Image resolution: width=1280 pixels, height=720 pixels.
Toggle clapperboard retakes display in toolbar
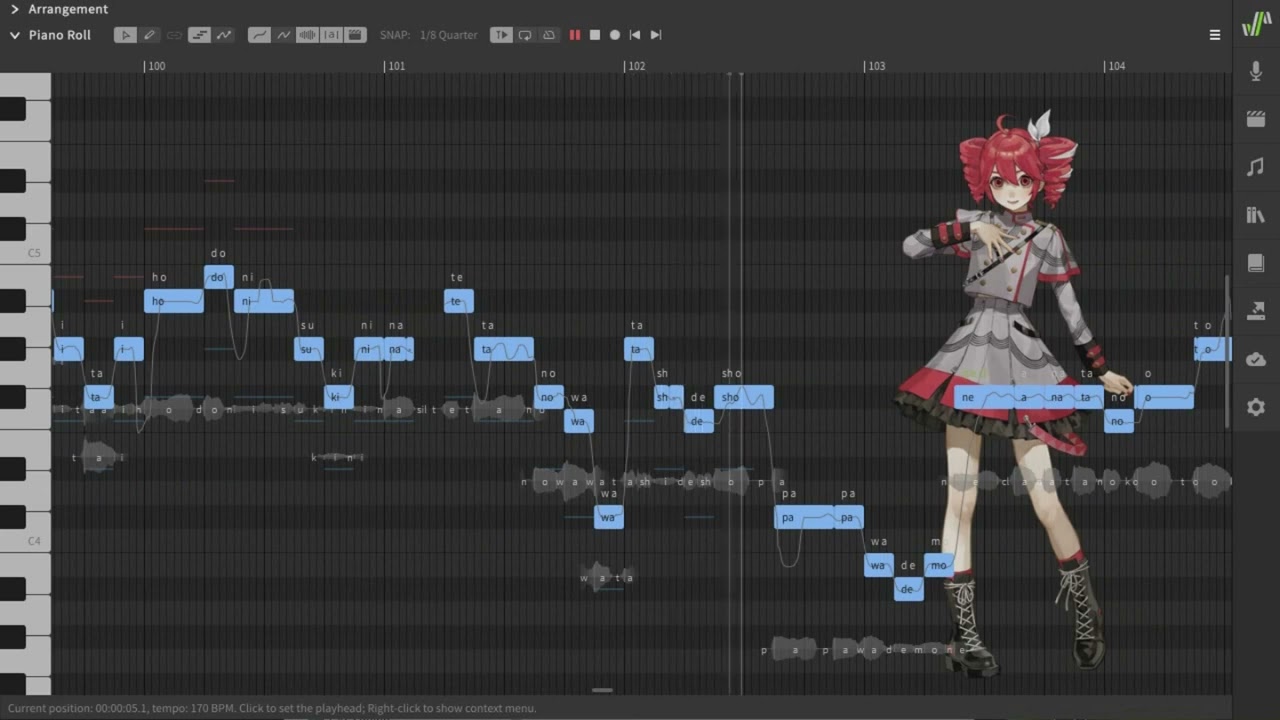(x=355, y=35)
